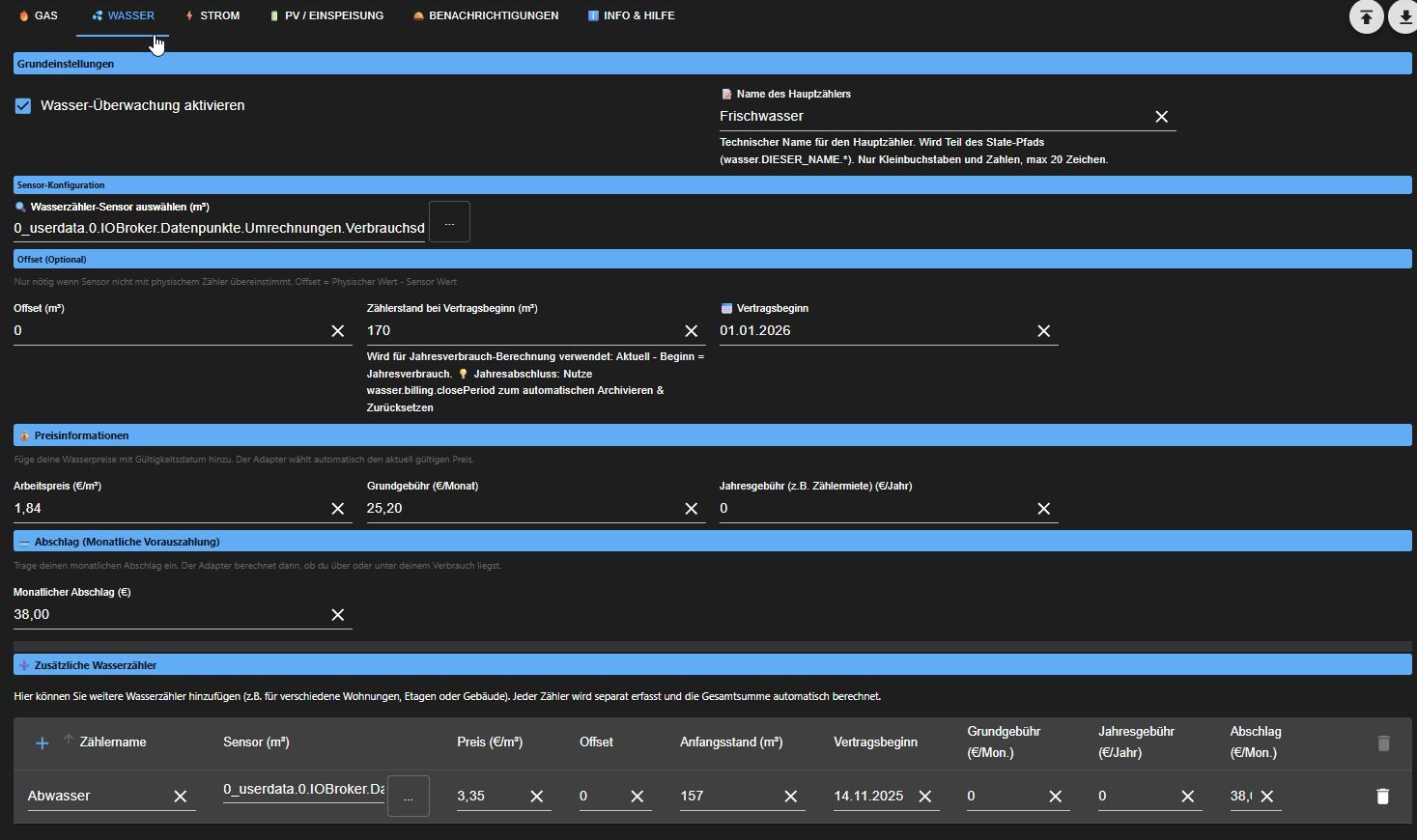Clear the Abwasser price 3,35

click(537, 797)
